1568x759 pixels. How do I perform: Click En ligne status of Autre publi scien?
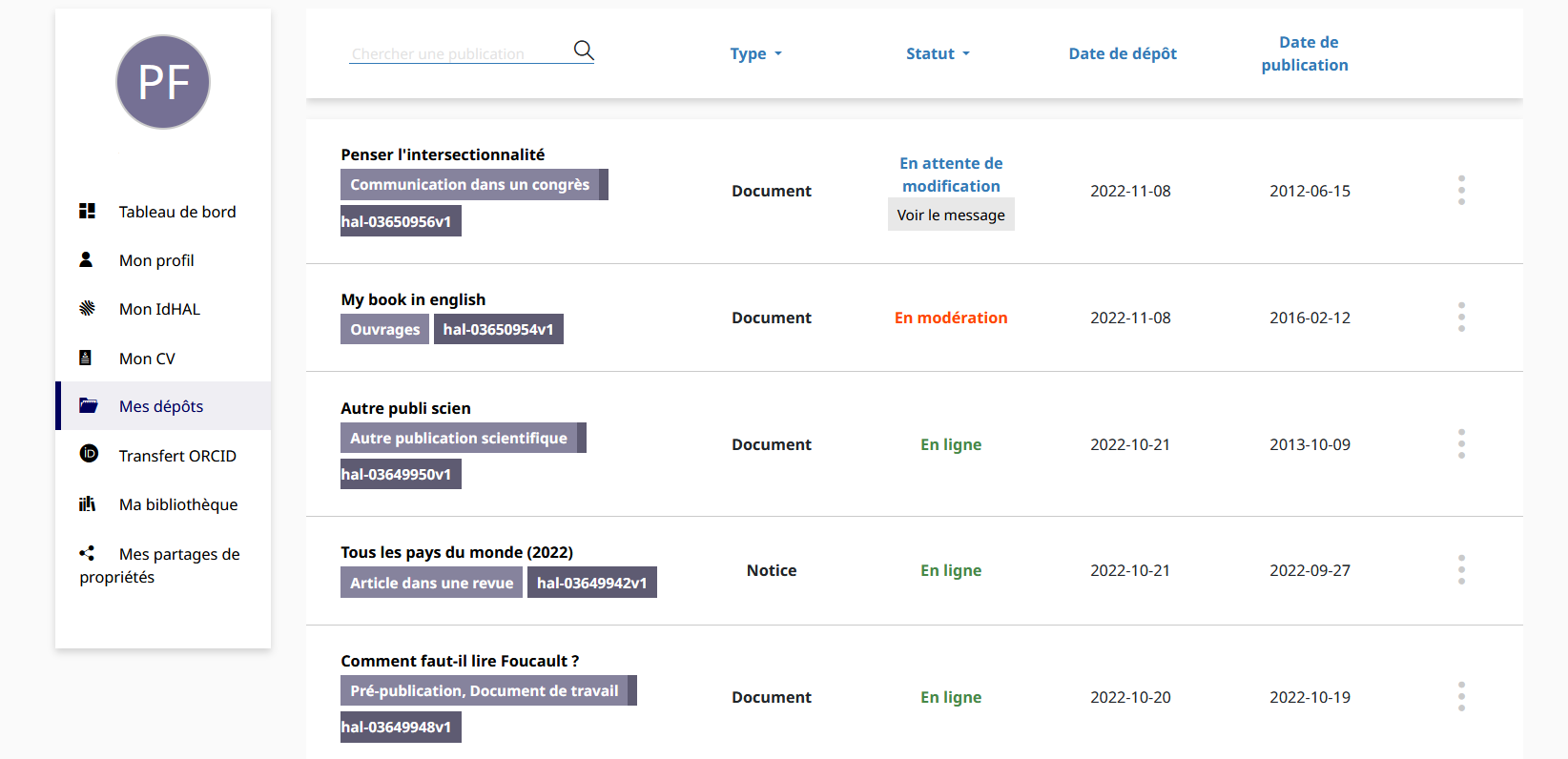click(x=951, y=444)
